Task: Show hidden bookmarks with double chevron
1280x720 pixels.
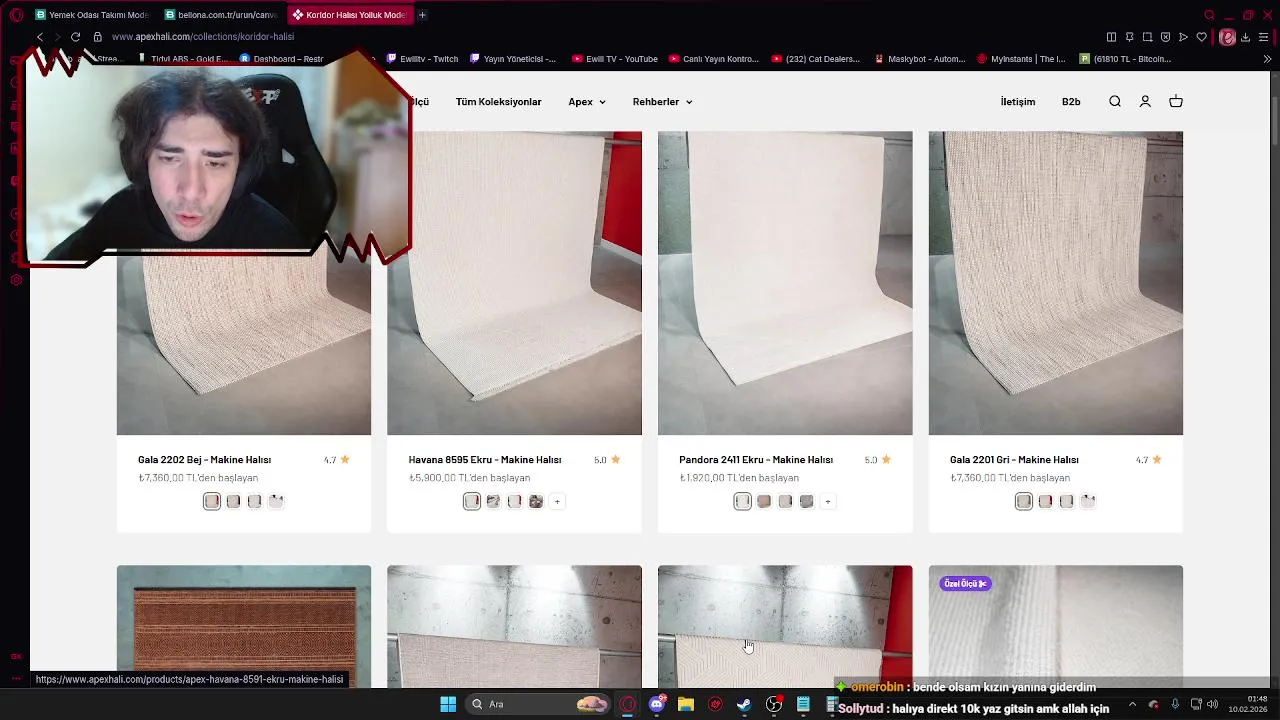Action: [x=1267, y=59]
